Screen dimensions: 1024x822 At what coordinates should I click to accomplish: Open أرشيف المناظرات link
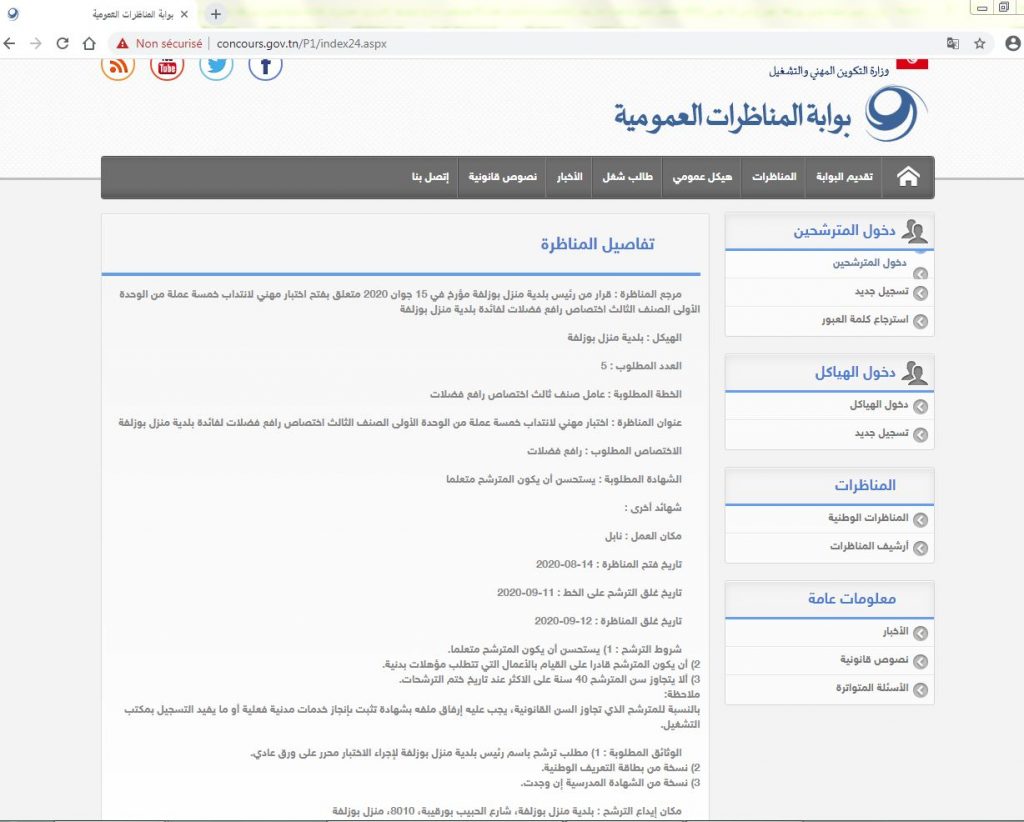pyautogui.click(x=869, y=546)
